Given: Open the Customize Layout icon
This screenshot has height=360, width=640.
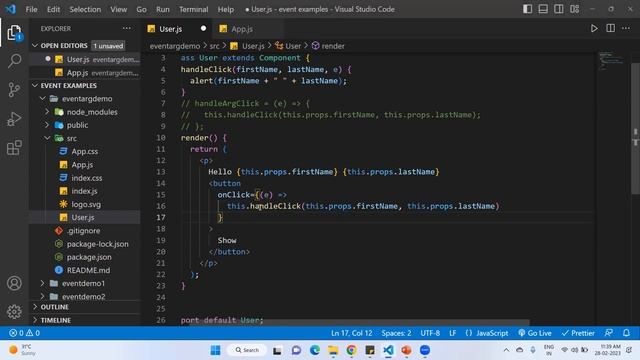Looking at the screenshot, I should pyautogui.click(x=575, y=9).
